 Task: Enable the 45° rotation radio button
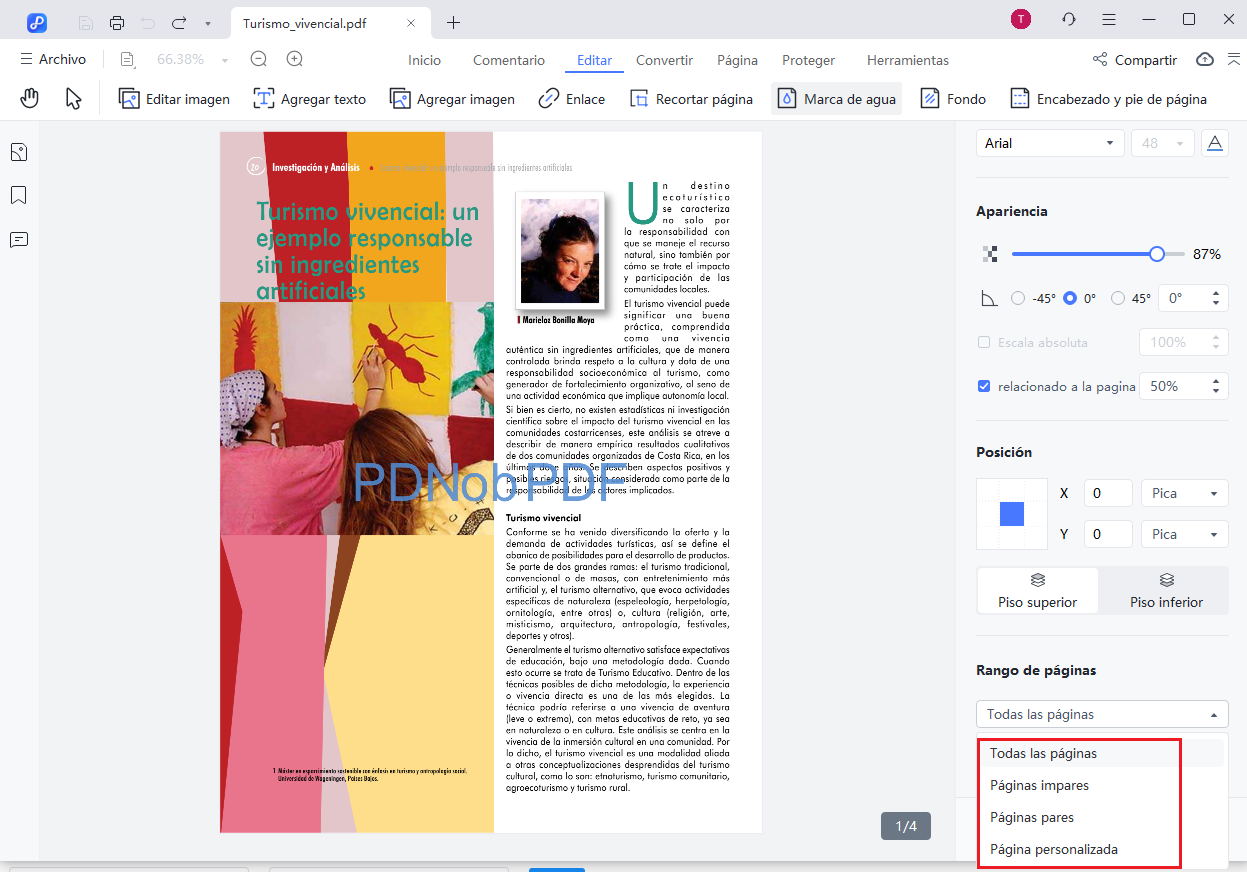coord(1118,296)
